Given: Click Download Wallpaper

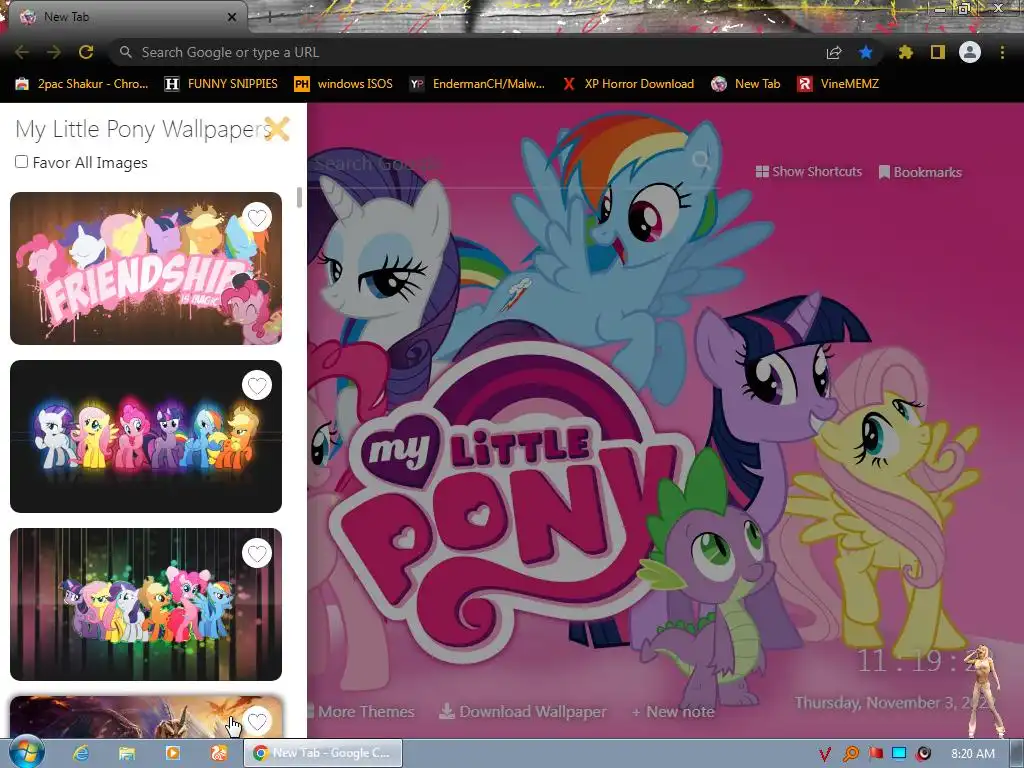Looking at the screenshot, I should click(523, 712).
